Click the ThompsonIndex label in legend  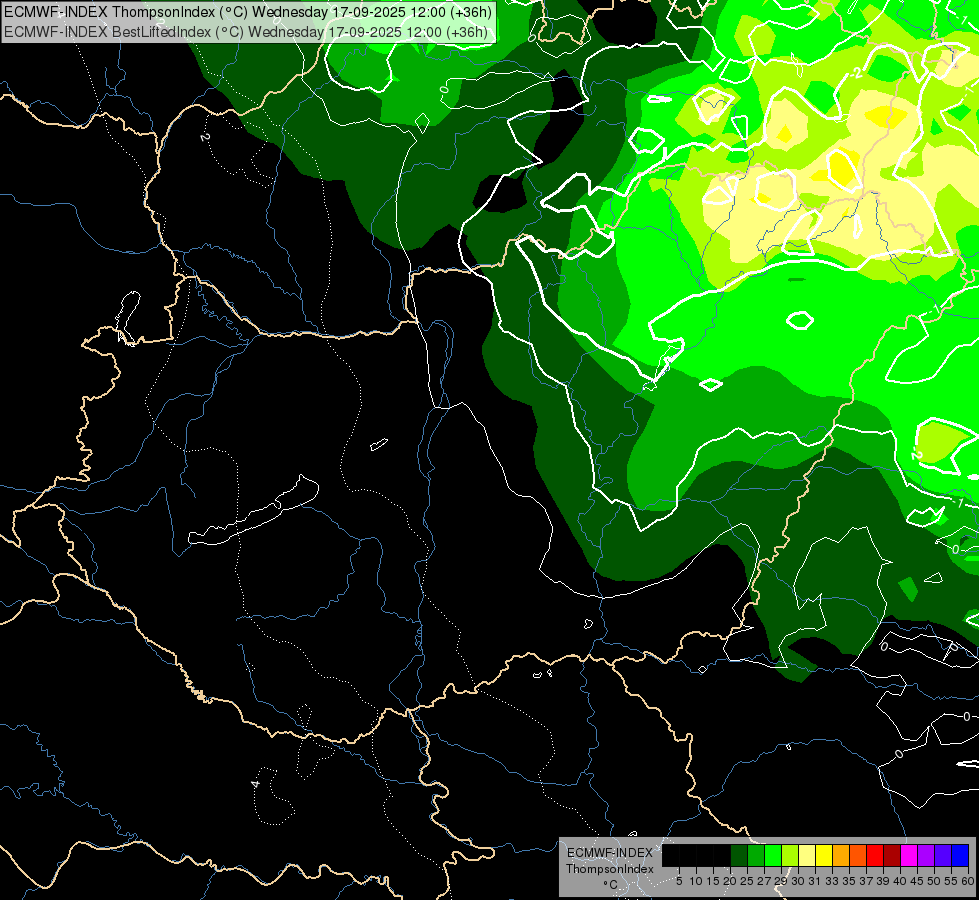(x=609, y=869)
